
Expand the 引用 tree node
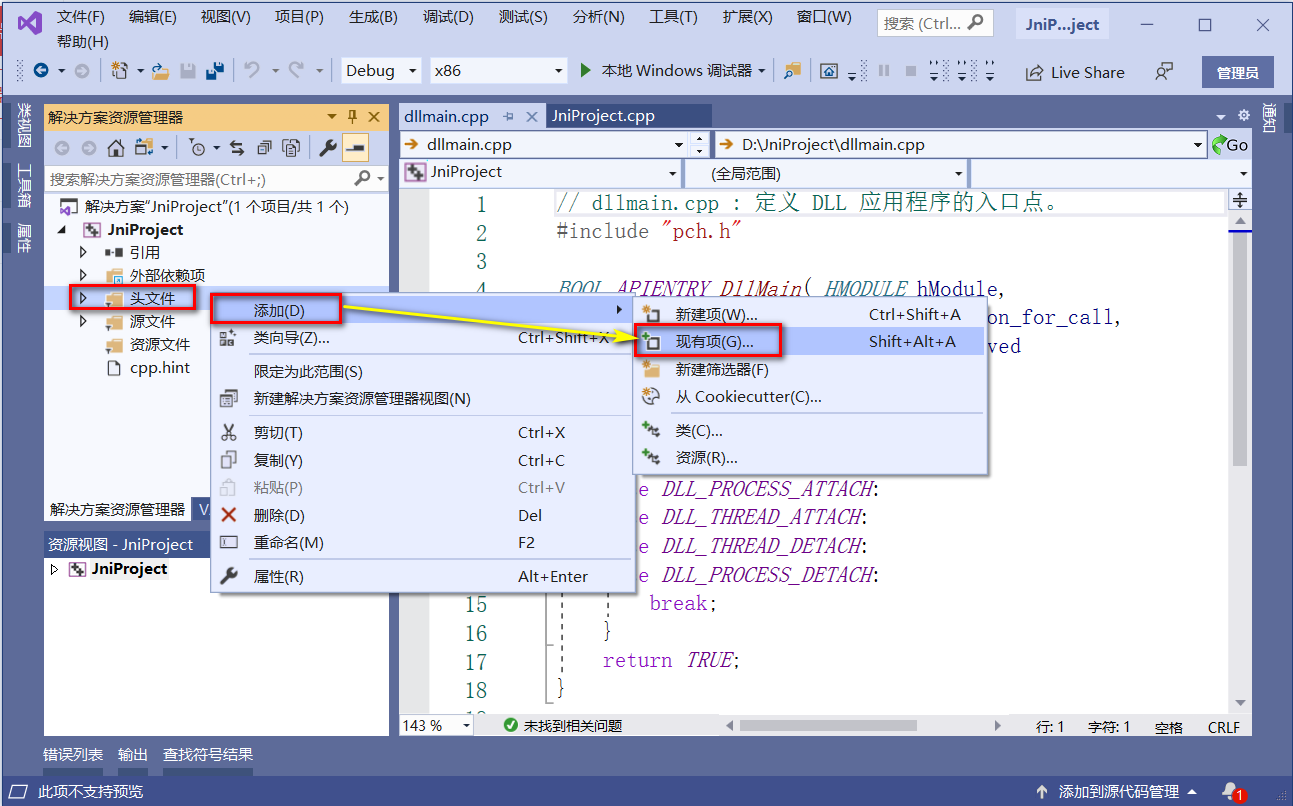[84, 252]
